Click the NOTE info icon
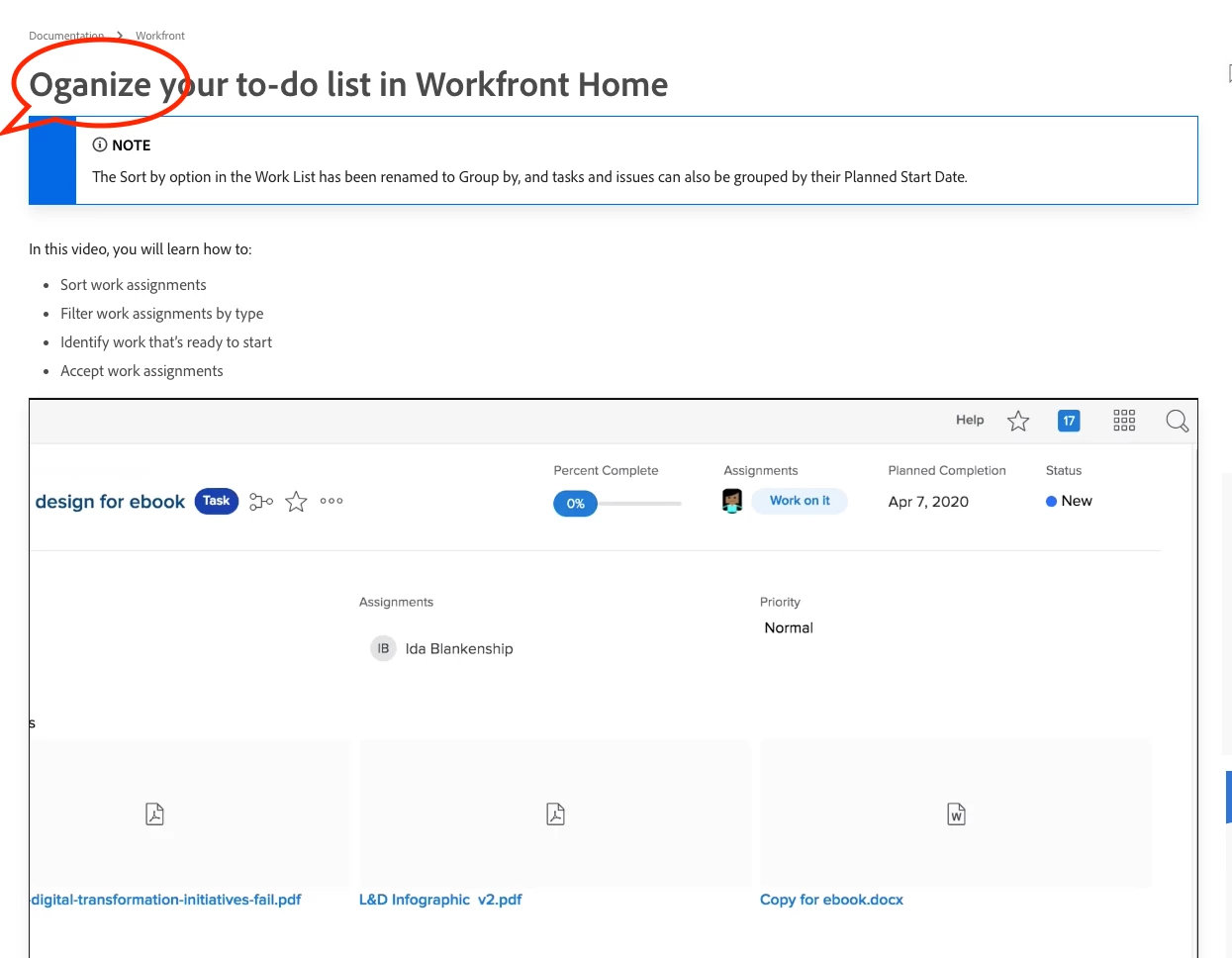Screen dimensions: 1232x958 100,144
